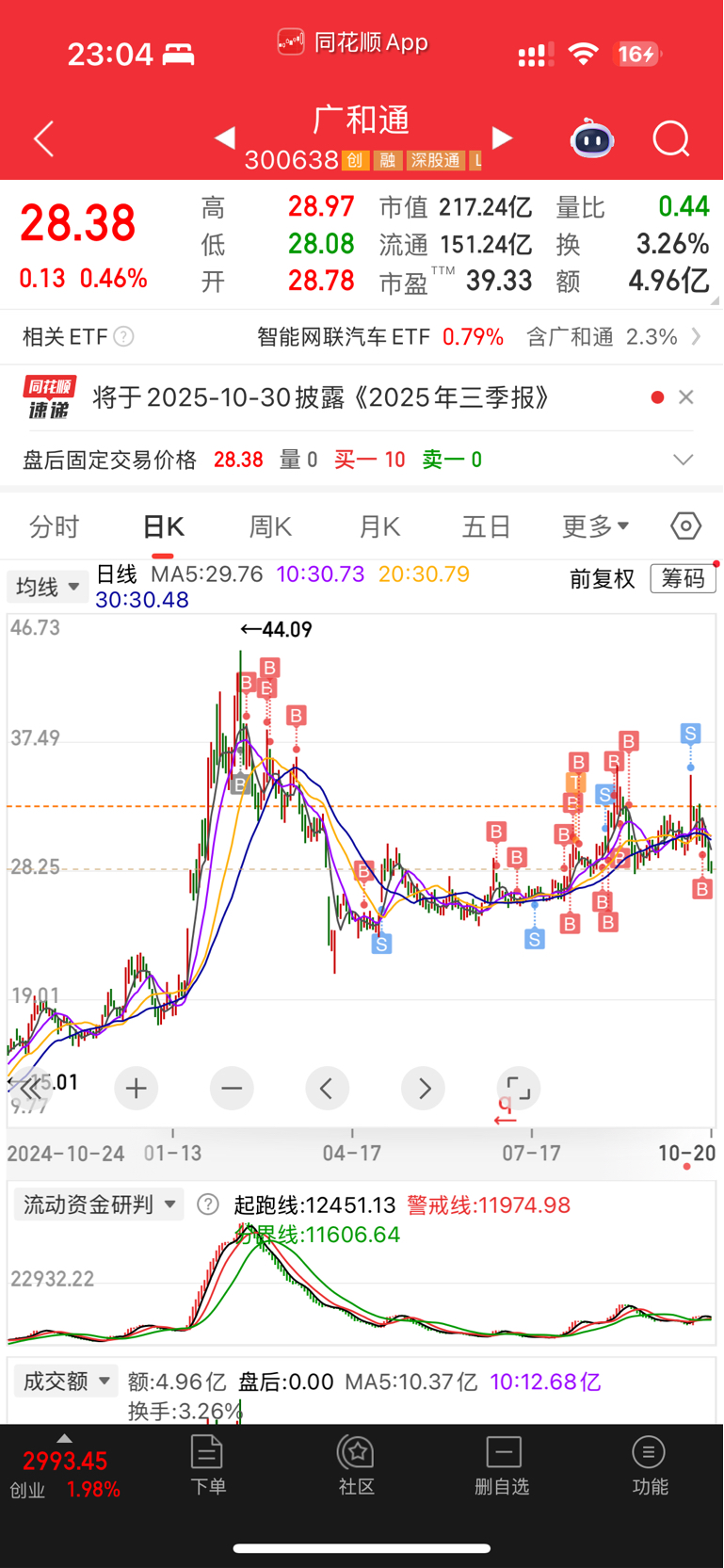Tap the MA5:29.76 indicator value

[207, 574]
